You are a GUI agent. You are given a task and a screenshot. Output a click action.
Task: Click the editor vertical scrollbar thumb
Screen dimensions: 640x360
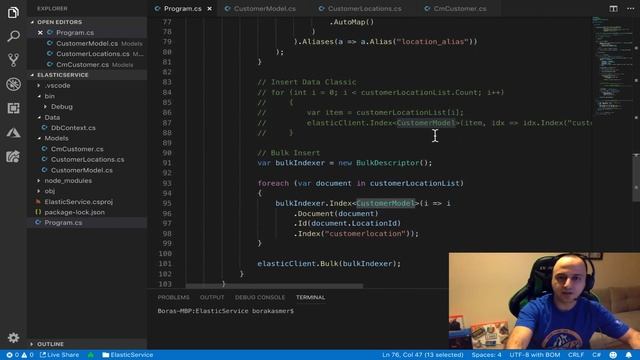point(636,177)
